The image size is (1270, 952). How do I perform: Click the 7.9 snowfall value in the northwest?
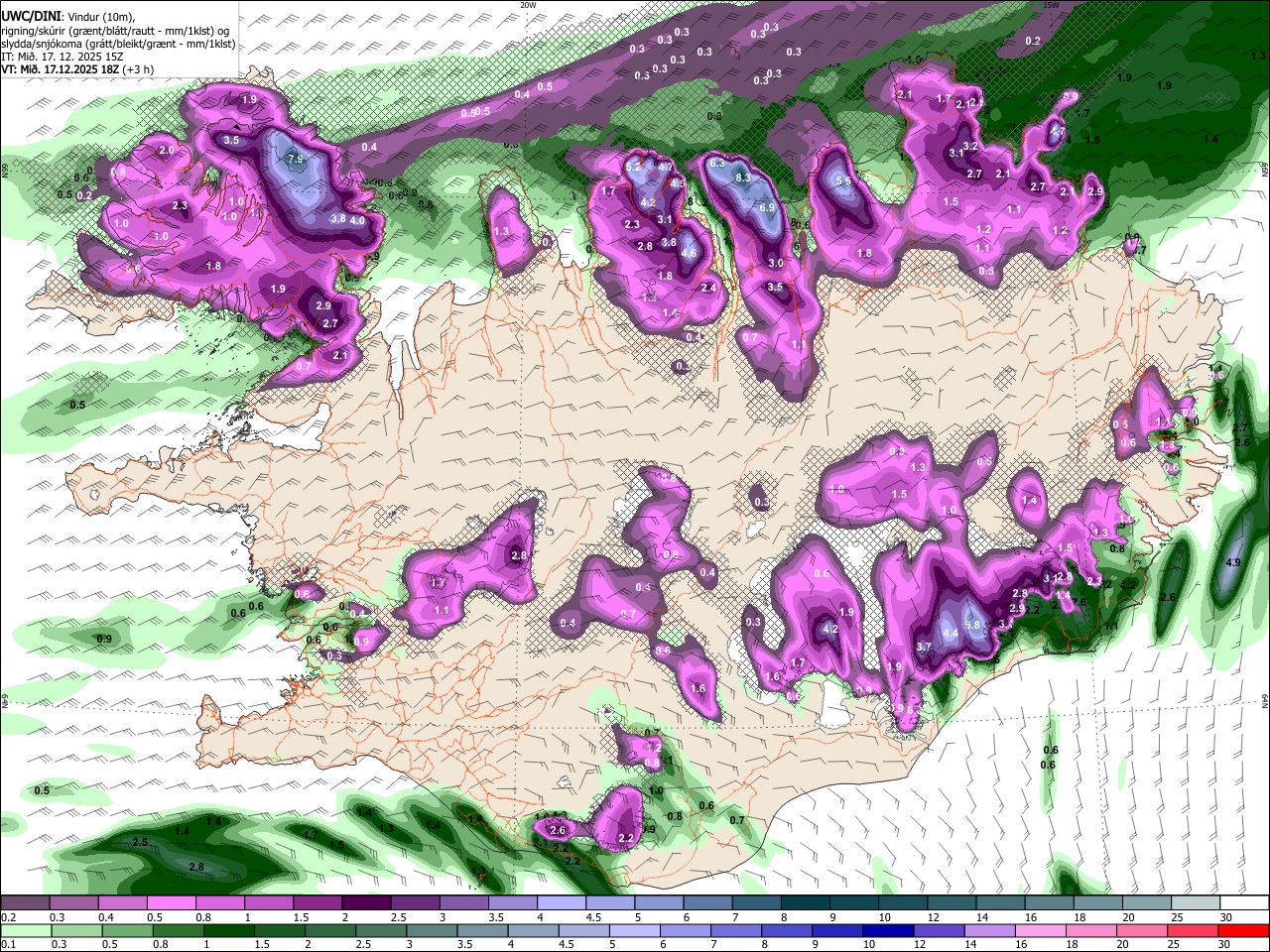(x=295, y=159)
